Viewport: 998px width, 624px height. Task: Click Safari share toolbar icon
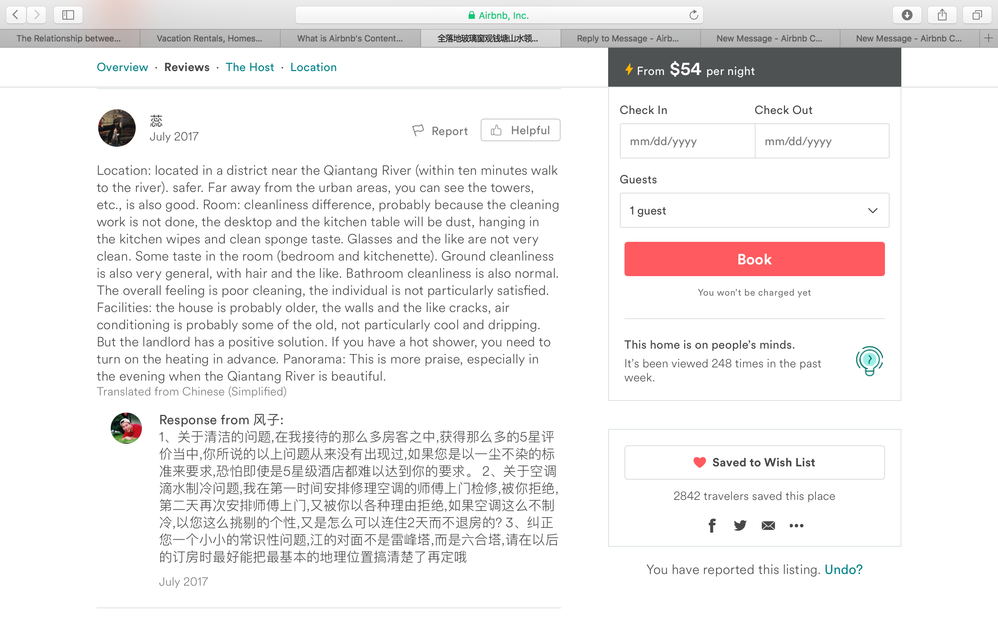(942, 15)
